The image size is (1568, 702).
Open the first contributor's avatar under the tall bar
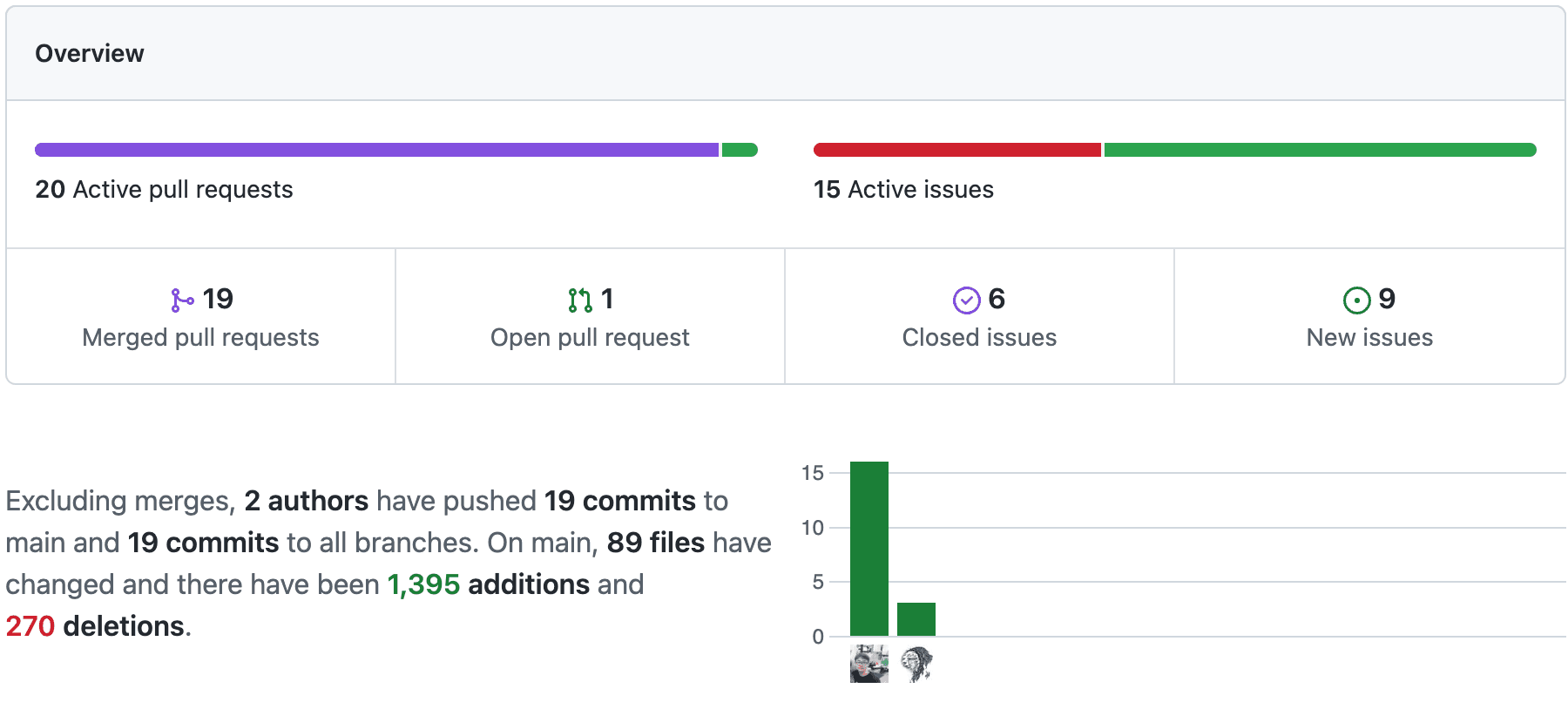click(868, 664)
